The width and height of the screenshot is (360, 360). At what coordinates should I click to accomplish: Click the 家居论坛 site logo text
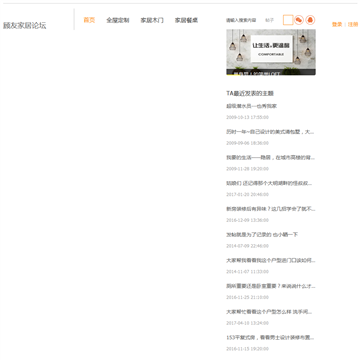[x=24, y=26]
